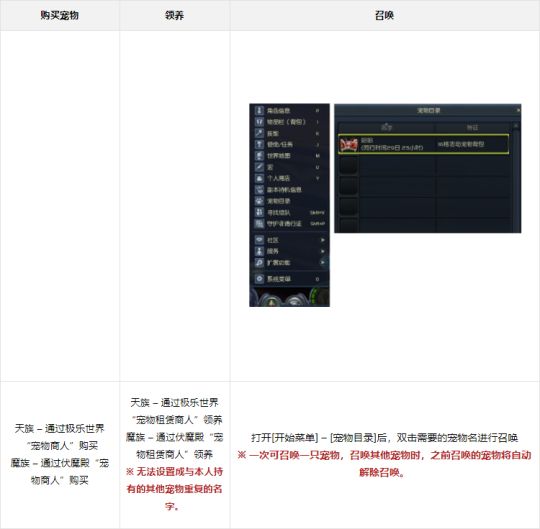Click the 角色信息 character icon in menu

tap(259, 111)
